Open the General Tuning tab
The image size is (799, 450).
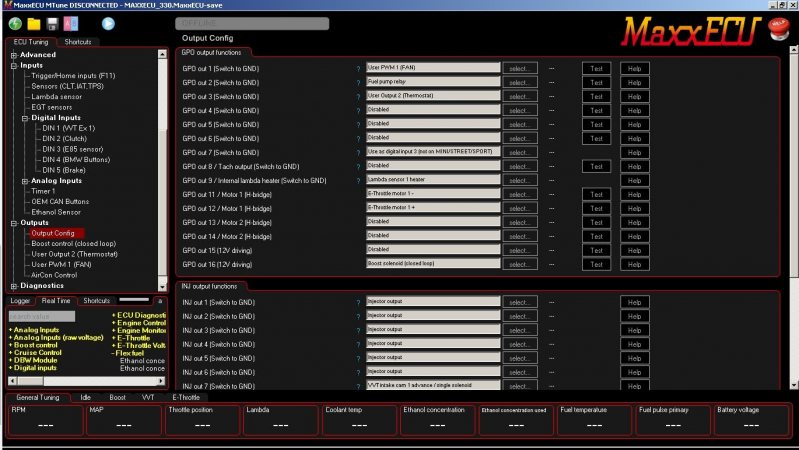tap(38, 398)
